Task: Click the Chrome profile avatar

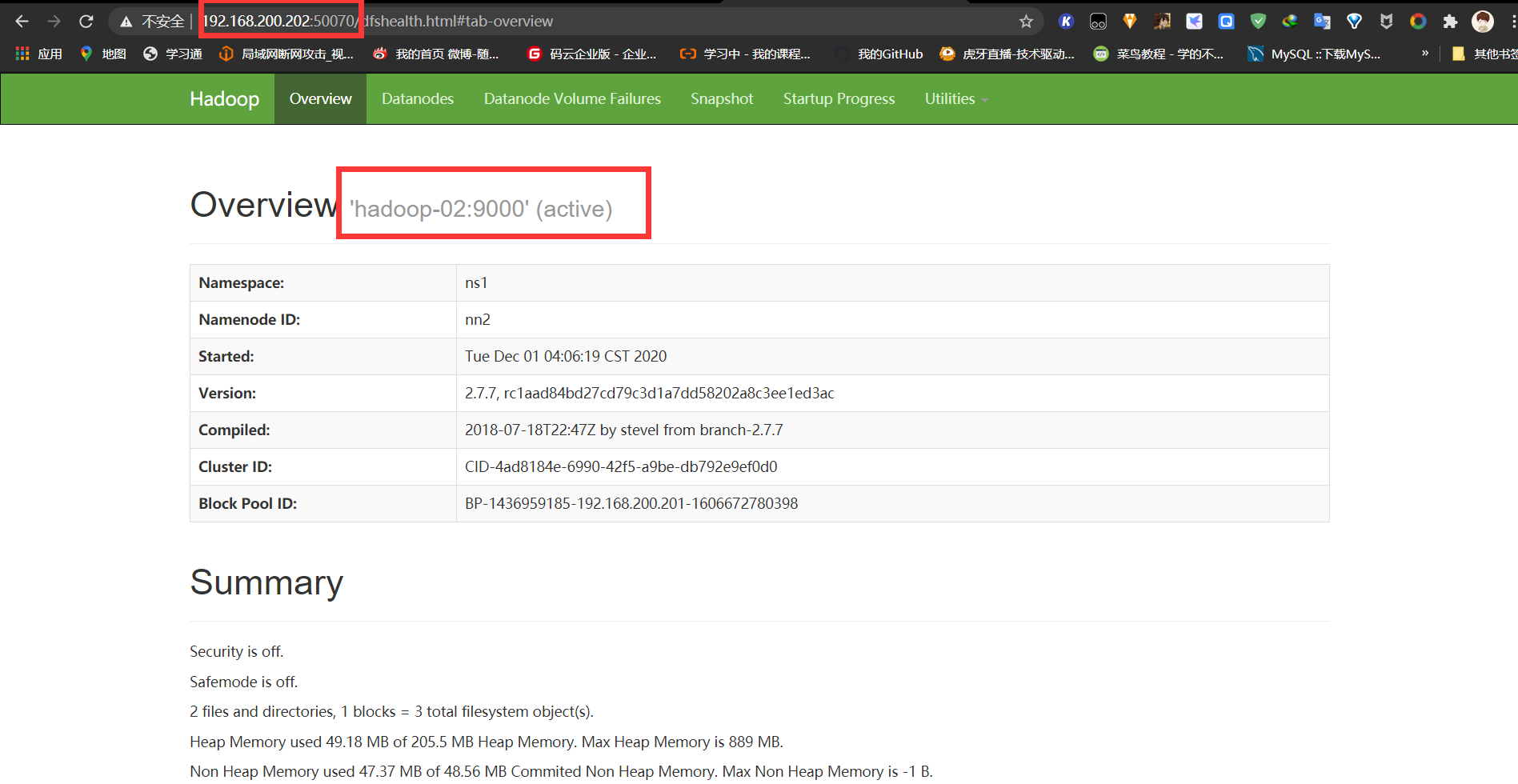Action: [x=1483, y=21]
